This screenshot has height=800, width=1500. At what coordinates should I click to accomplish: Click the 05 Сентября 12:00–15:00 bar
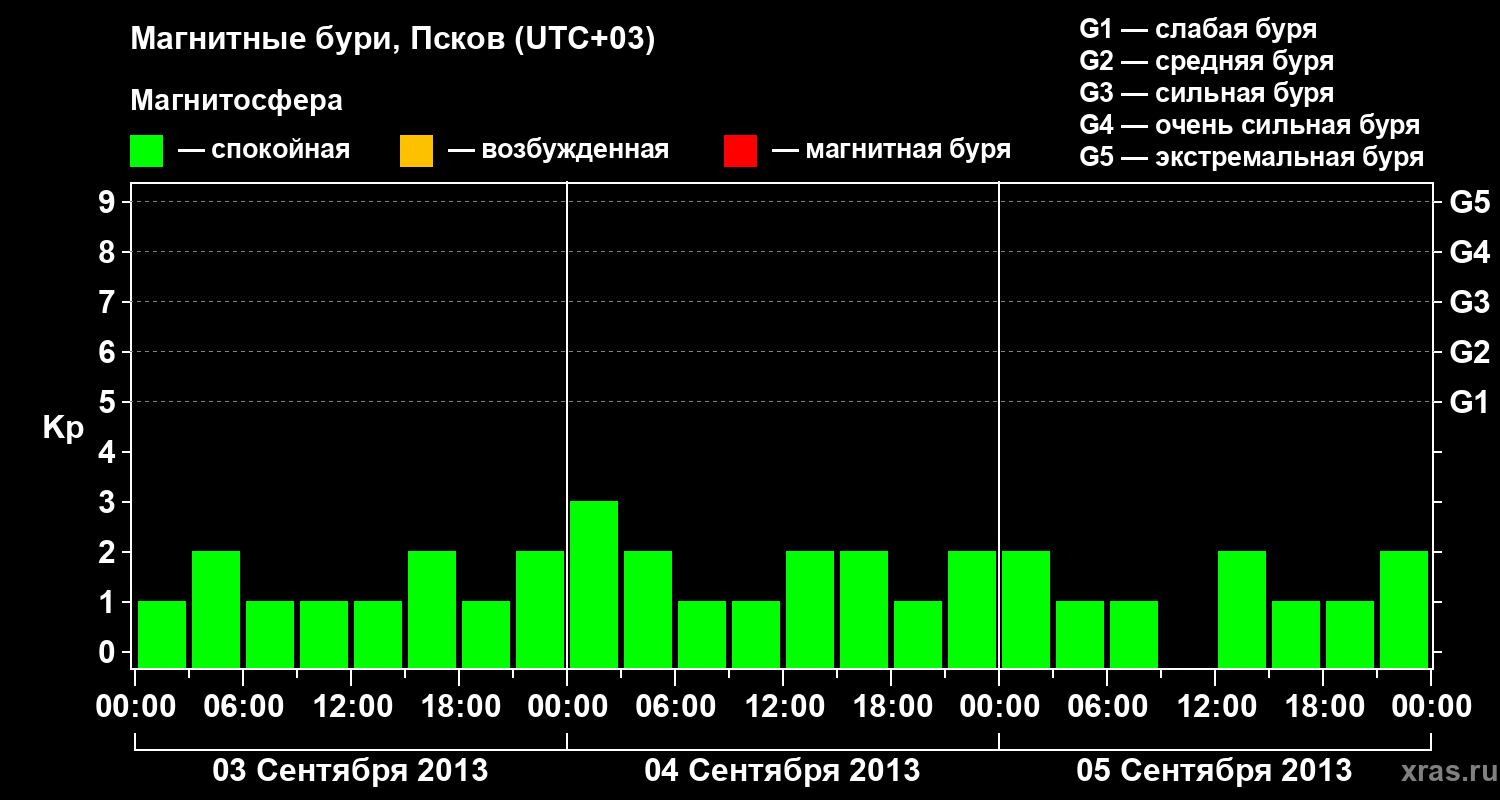click(1242, 609)
